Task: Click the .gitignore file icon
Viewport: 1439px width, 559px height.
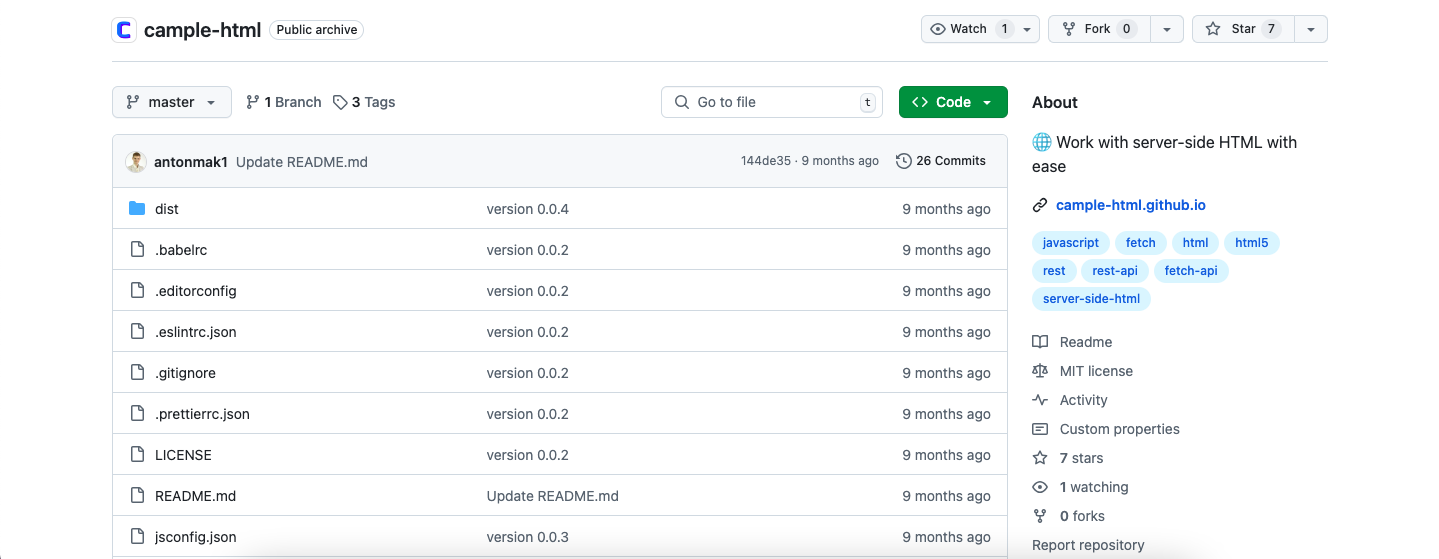Action: pos(137,373)
